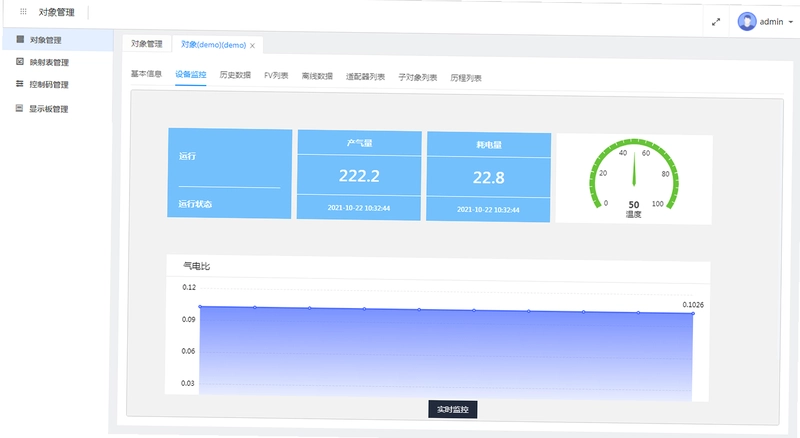Screen dimensions: 800x438
Task: Click the 映射表管理 sidebar icon
Action: point(20,61)
